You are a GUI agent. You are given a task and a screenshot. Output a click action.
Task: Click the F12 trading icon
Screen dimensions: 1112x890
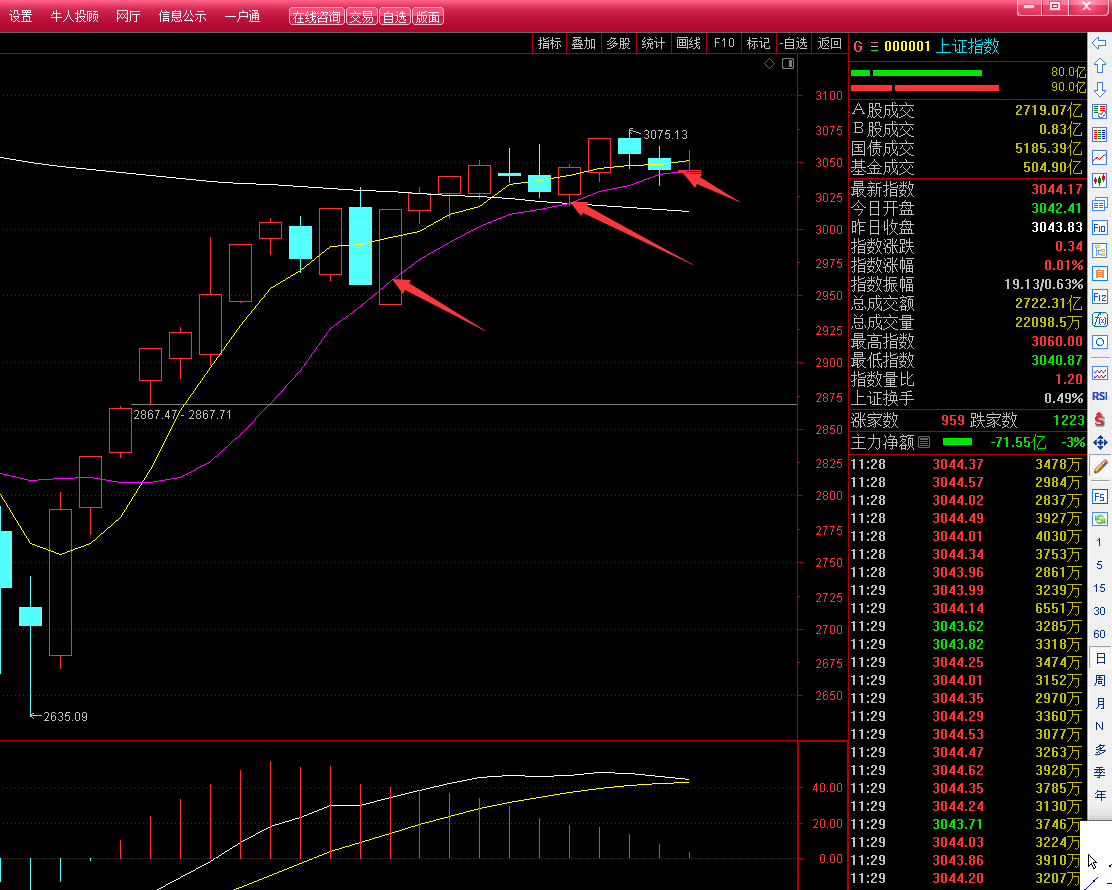click(1099, 296)
